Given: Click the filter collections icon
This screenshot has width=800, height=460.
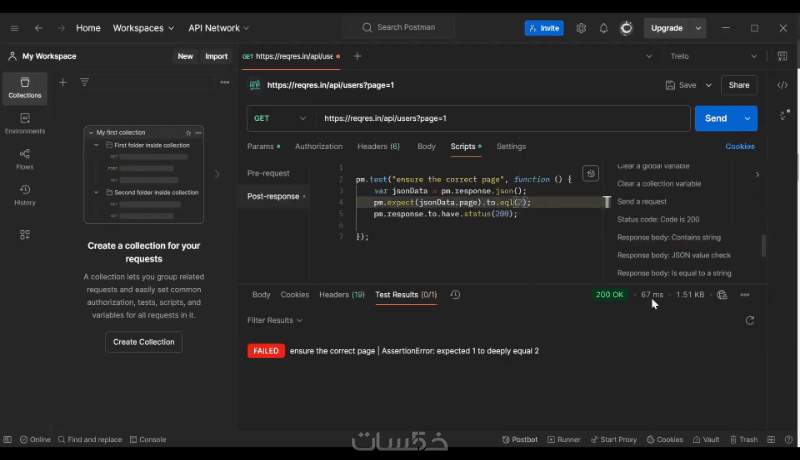Looking at the screenshot, I should 85,82.
